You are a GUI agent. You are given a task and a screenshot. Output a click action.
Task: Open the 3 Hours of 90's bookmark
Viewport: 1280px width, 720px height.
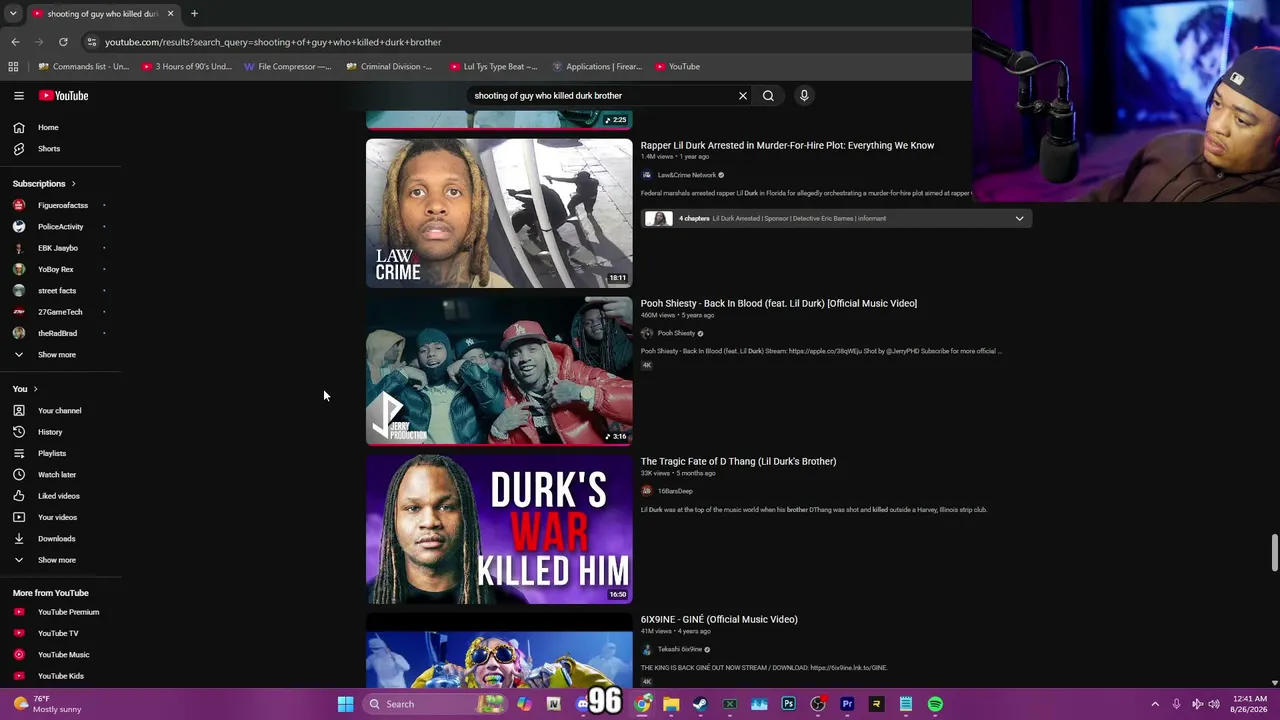187,67
